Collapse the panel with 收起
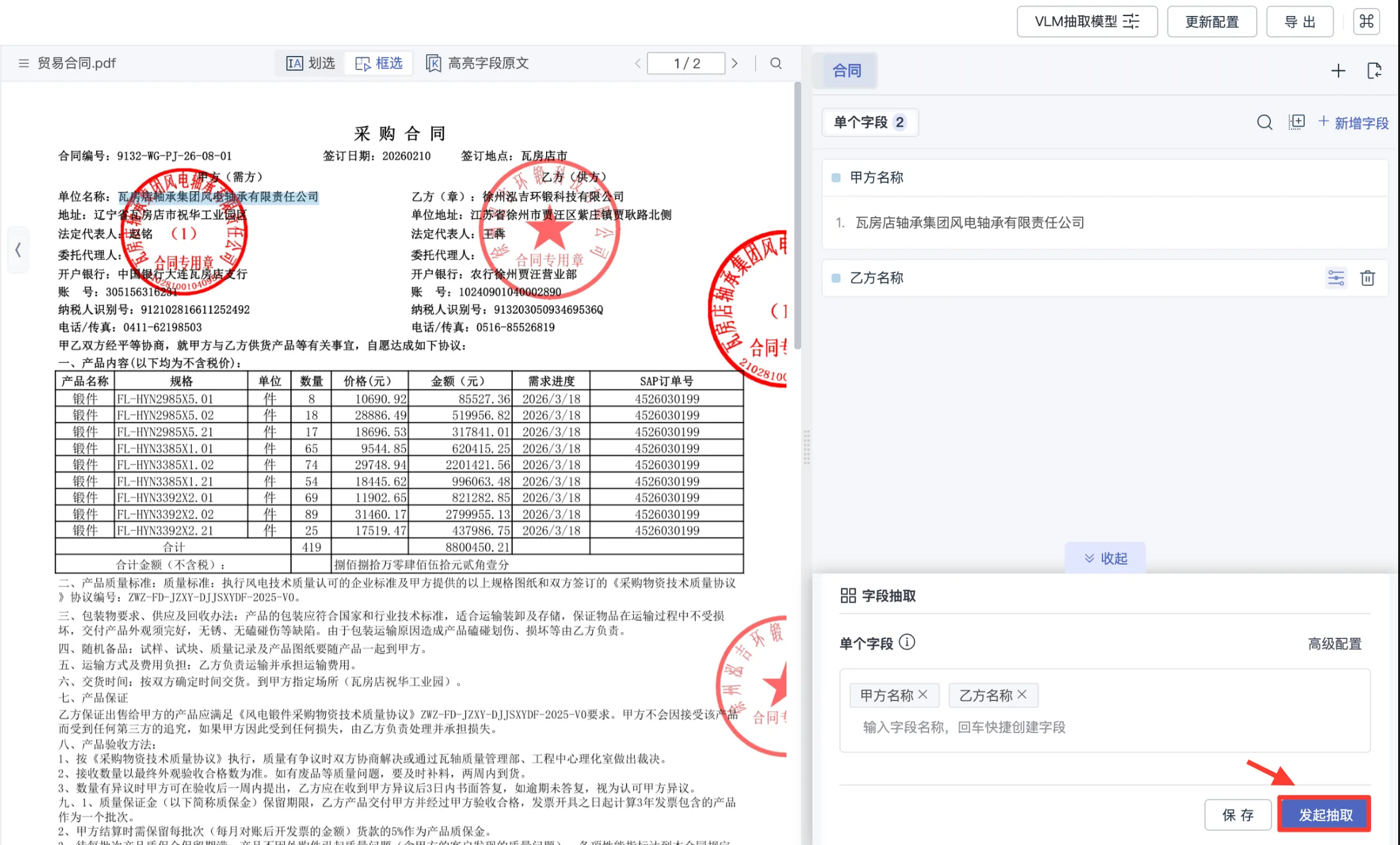 coord(1105,558)
